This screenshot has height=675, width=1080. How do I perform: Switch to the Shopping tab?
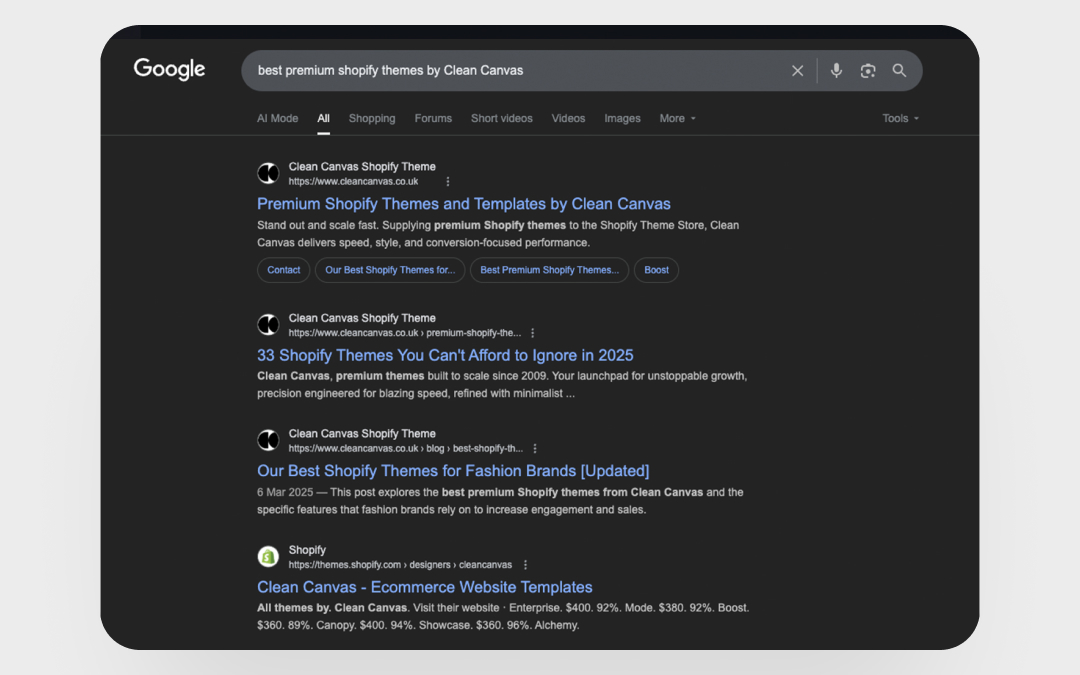[x=372, y=118]
